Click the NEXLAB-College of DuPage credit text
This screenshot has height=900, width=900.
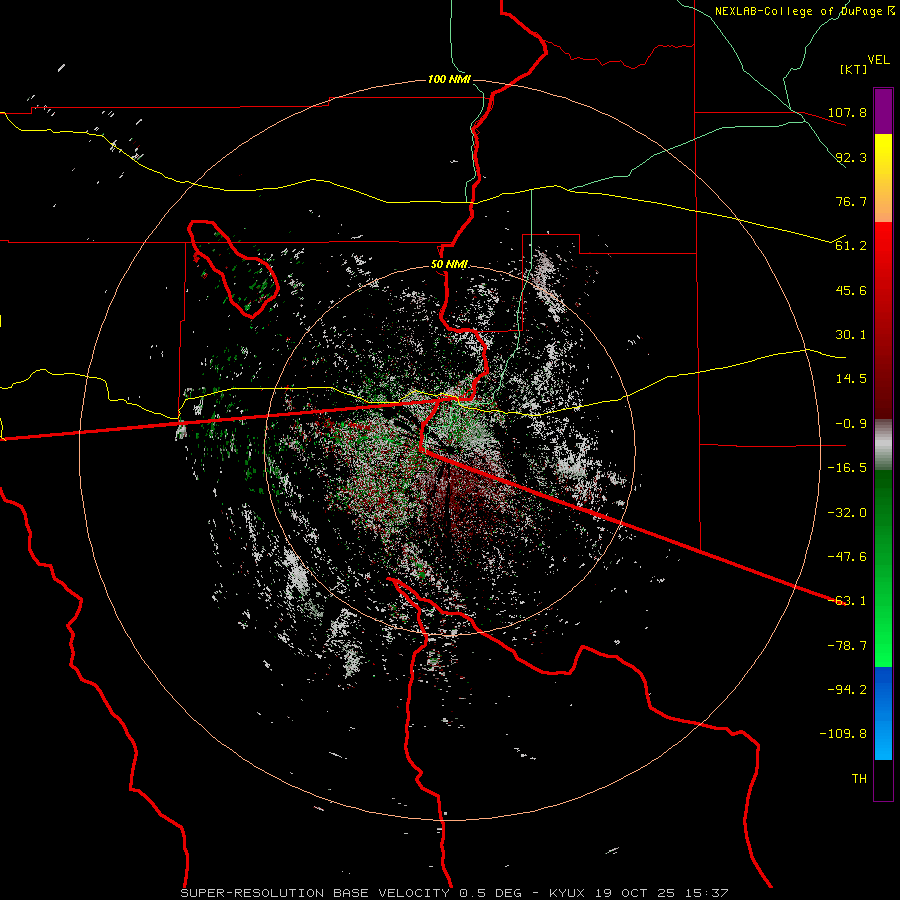point(805,11)
